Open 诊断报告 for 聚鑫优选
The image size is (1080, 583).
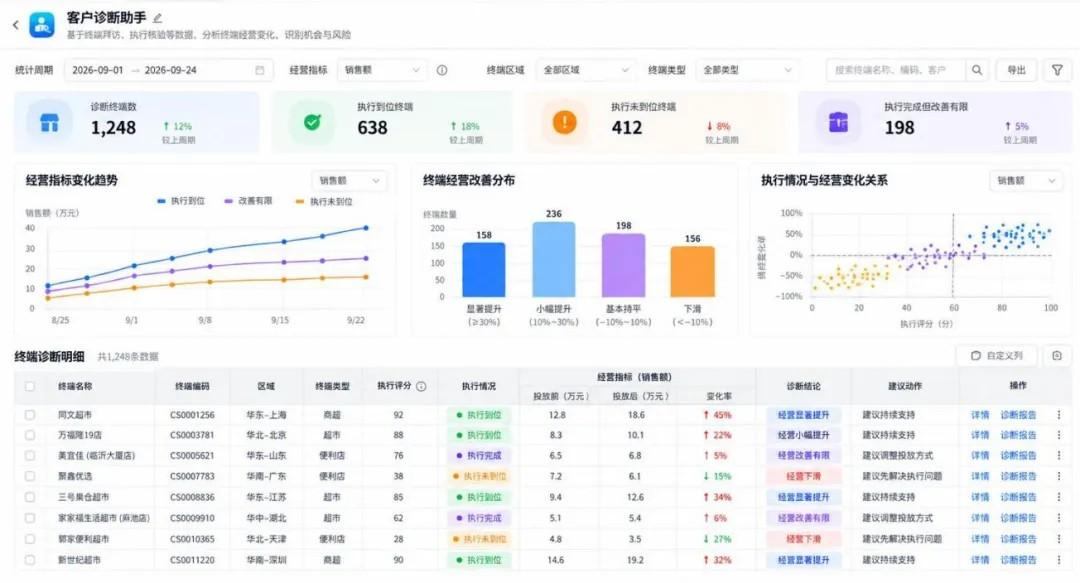pyautogui.click(x=1018, y=476)
